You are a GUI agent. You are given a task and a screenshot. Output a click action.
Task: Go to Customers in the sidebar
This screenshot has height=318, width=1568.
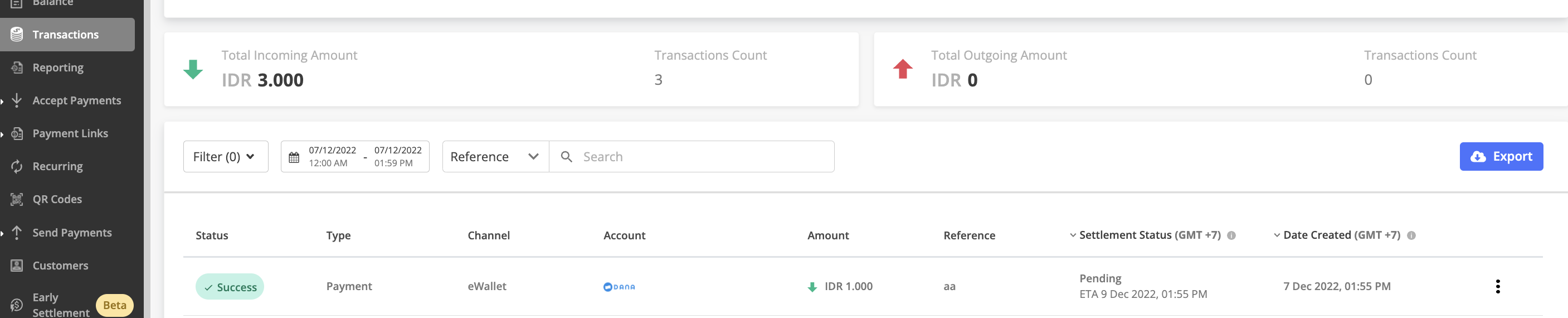[60, 266]
